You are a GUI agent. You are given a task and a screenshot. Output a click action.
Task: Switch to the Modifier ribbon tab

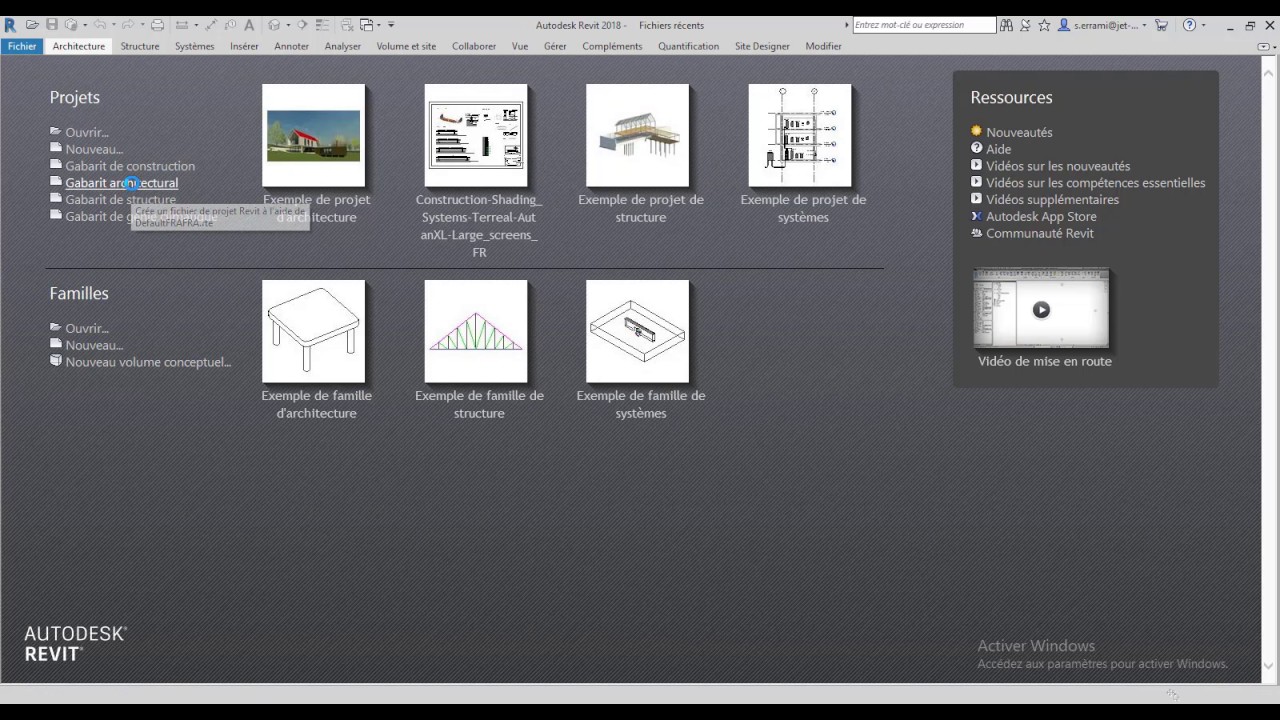[x=823, y=46]
